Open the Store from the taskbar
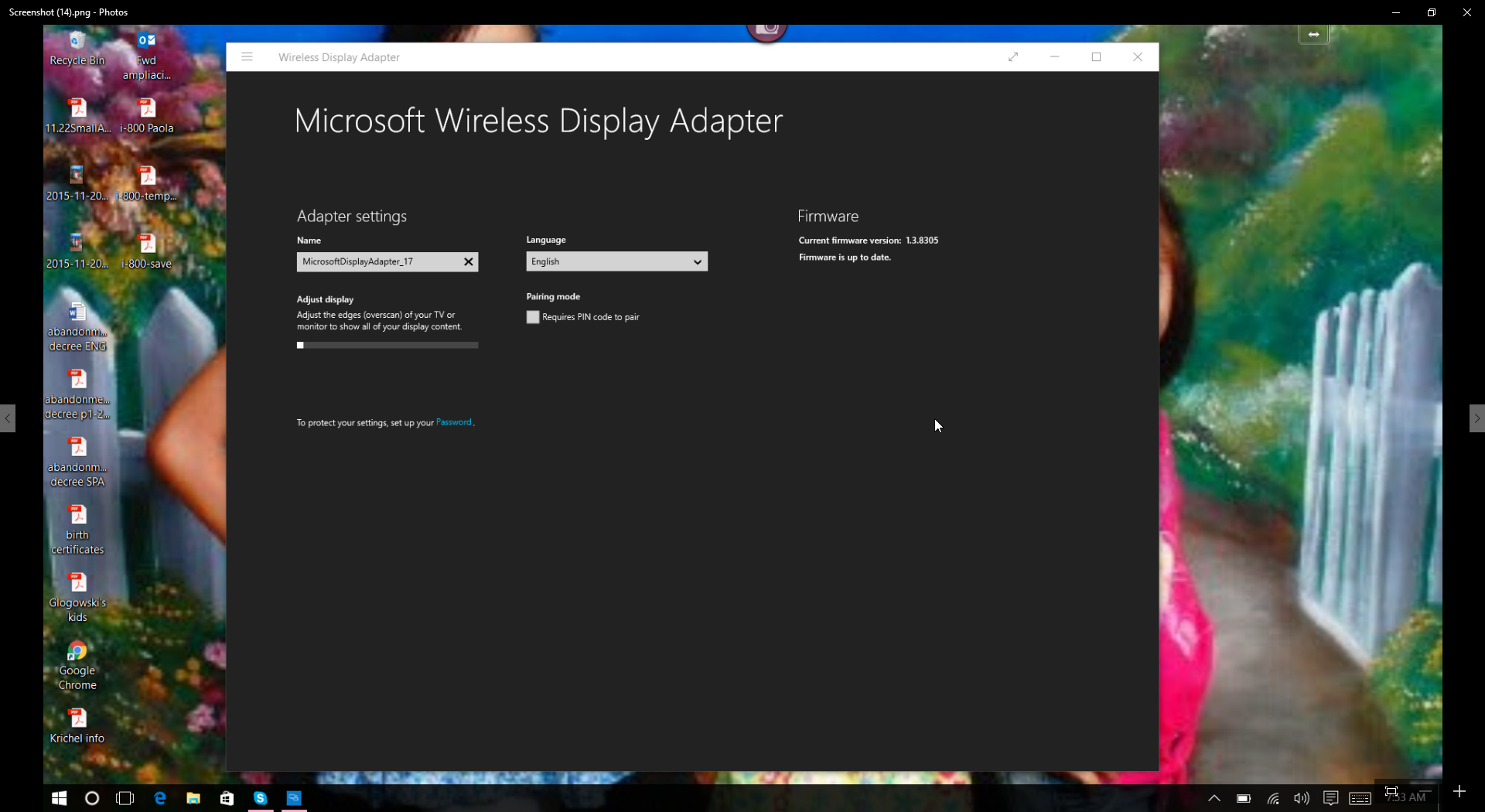The image size is (1485, 812). [x=227, y=798]
